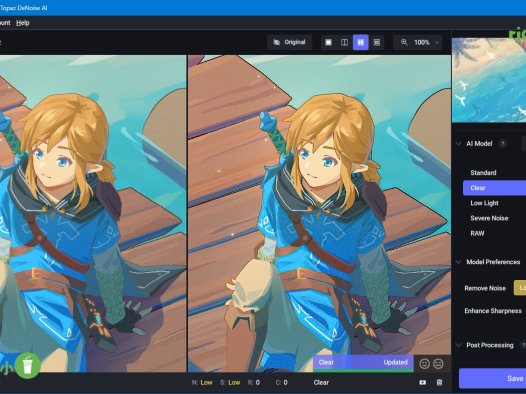Toggle the Original preview button
526x394 pixels.
coord(290,42)
